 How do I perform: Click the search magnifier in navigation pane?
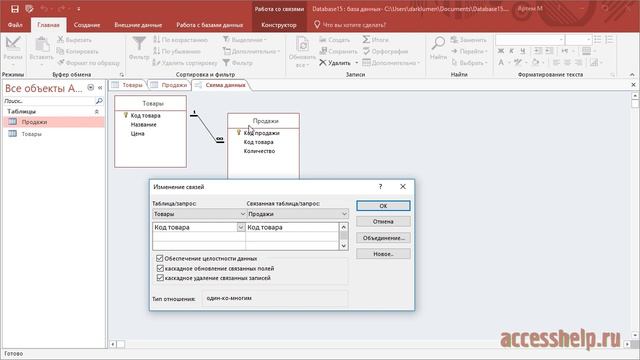pyautogui.click(x=99, y=101)
